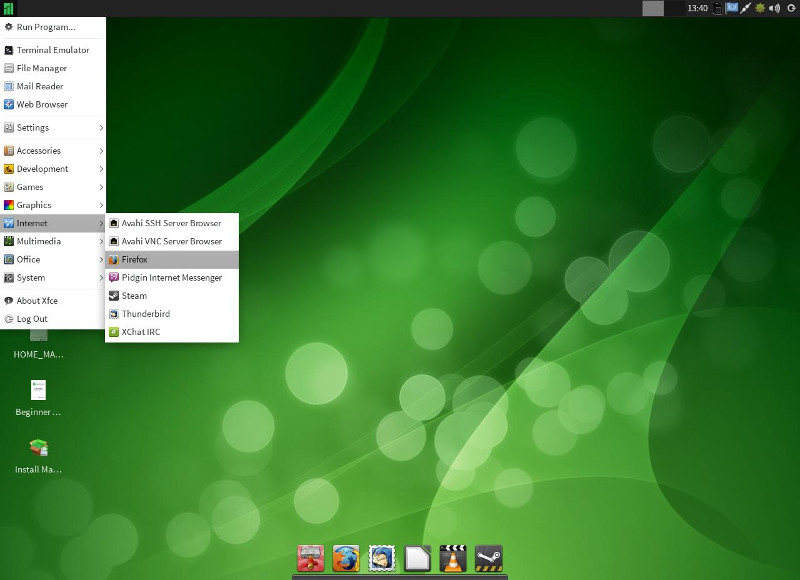Launch Steam from the bottom dock

(x=488, y=558)
